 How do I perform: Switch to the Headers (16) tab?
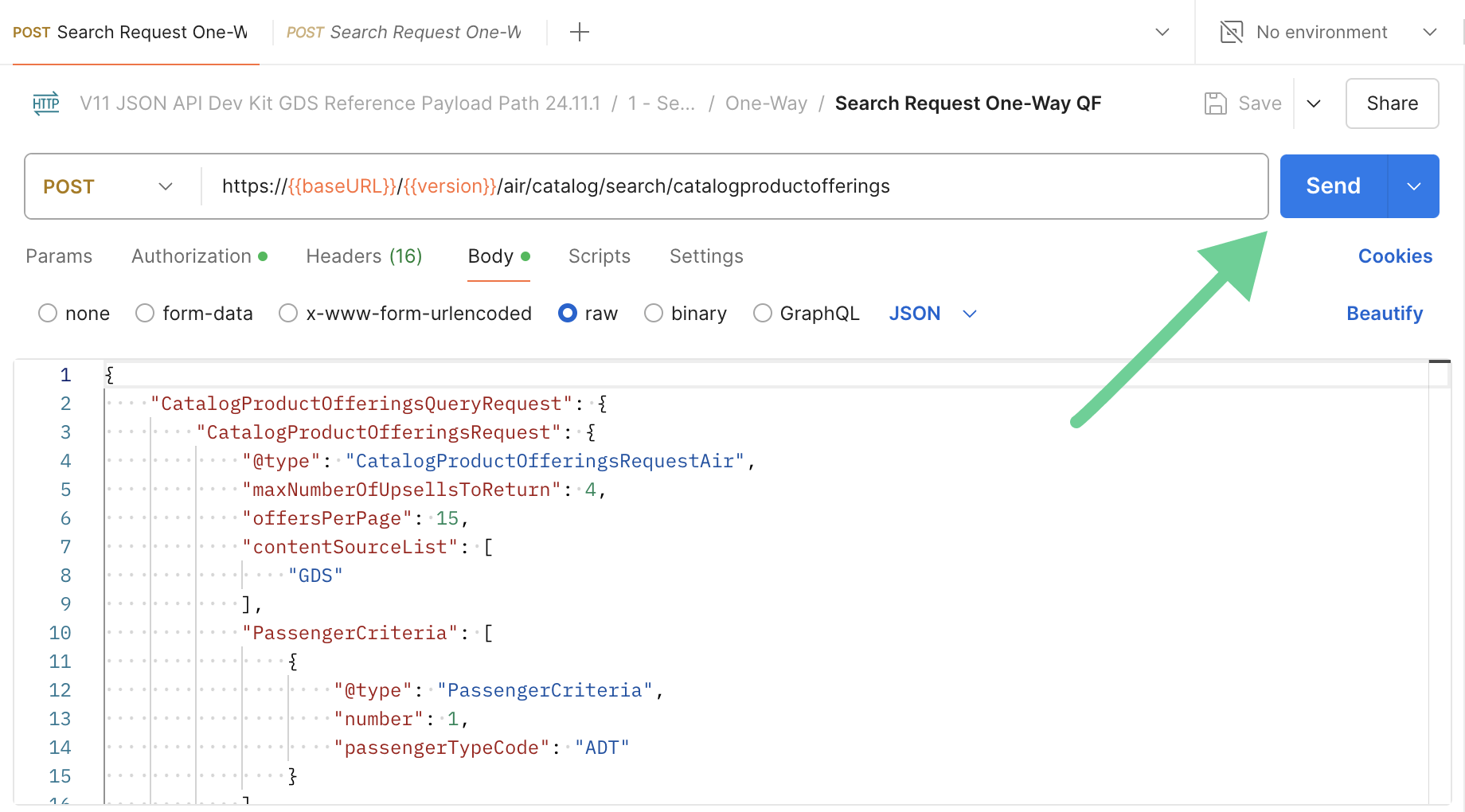point(364,256)
